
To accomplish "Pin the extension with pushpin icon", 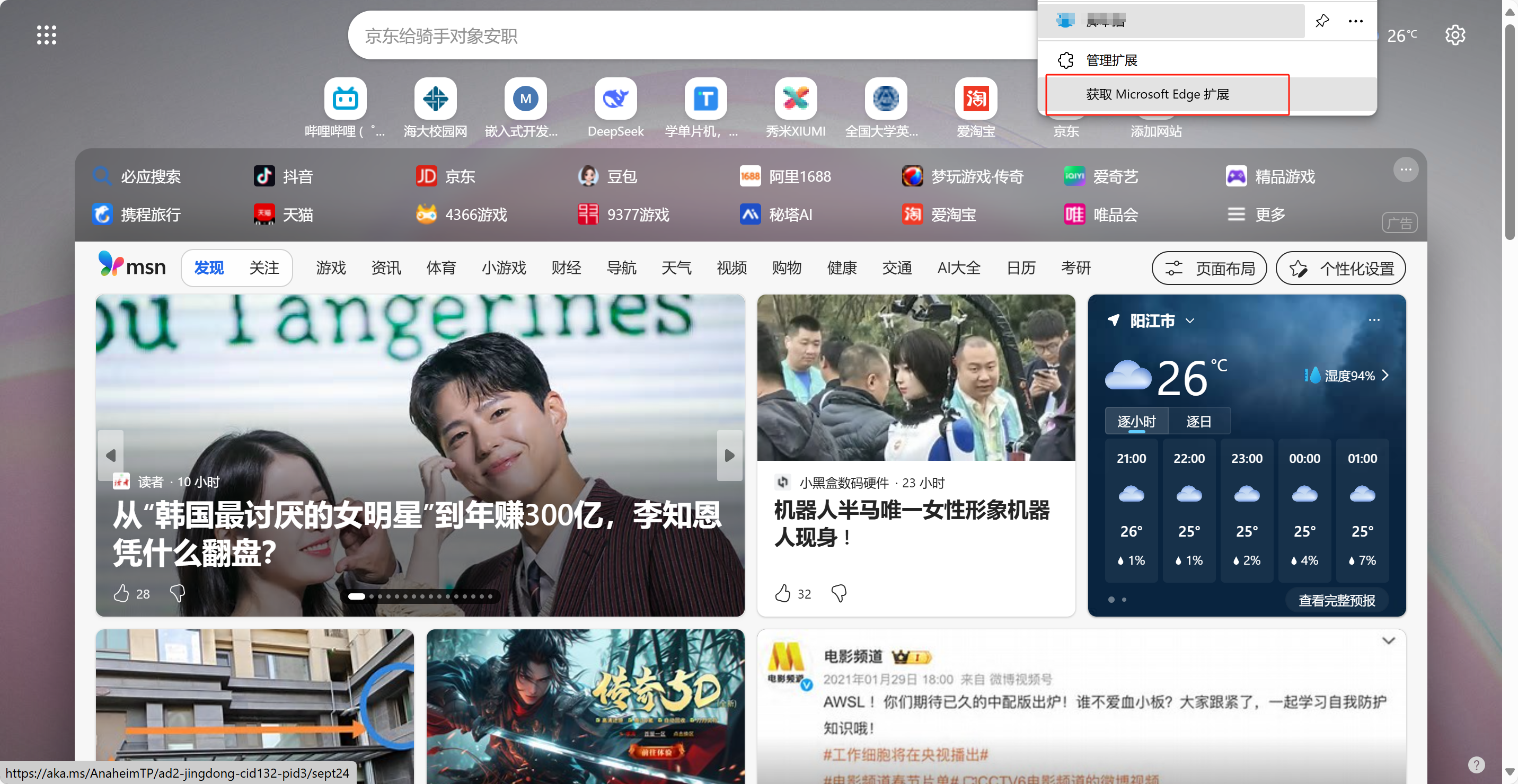I will pos(1322,21).
